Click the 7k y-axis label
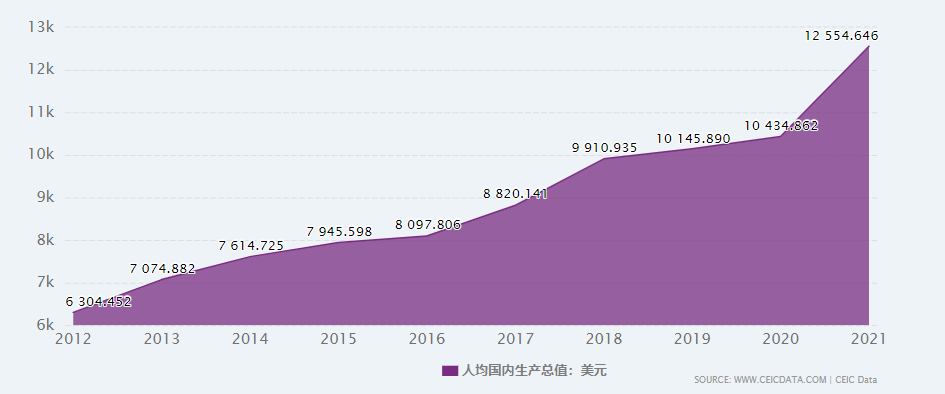 (46, 283)
